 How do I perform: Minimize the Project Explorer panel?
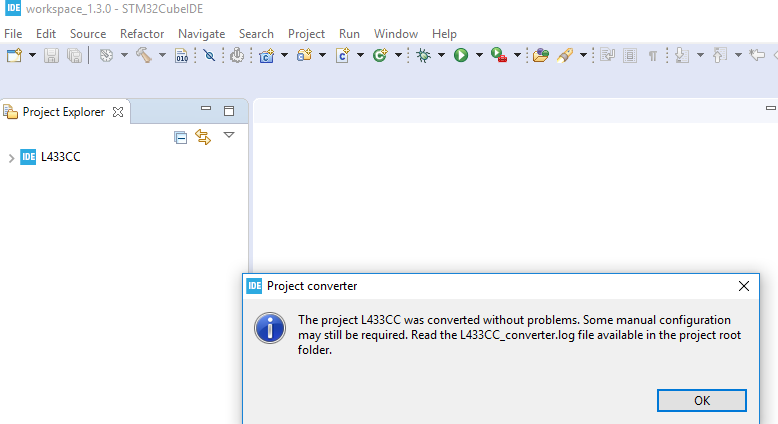[206, 109]
